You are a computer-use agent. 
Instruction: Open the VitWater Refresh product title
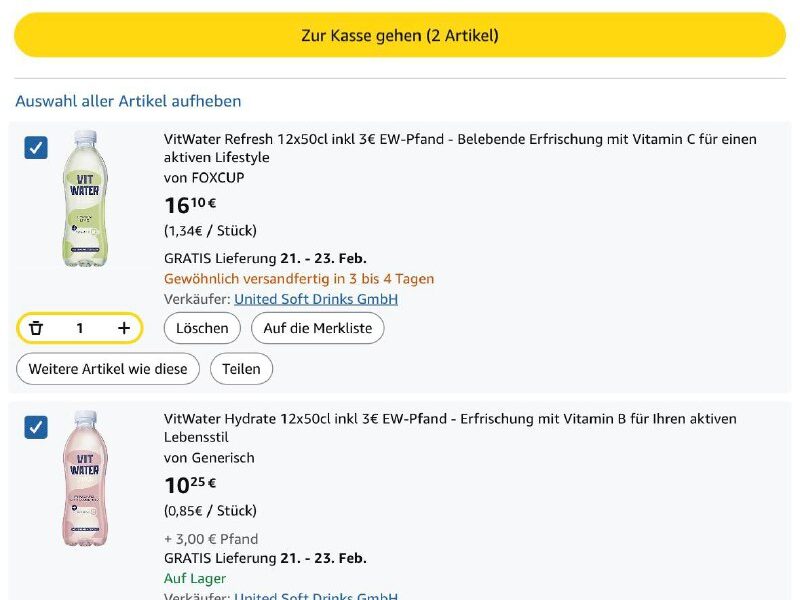coord(460,148)
